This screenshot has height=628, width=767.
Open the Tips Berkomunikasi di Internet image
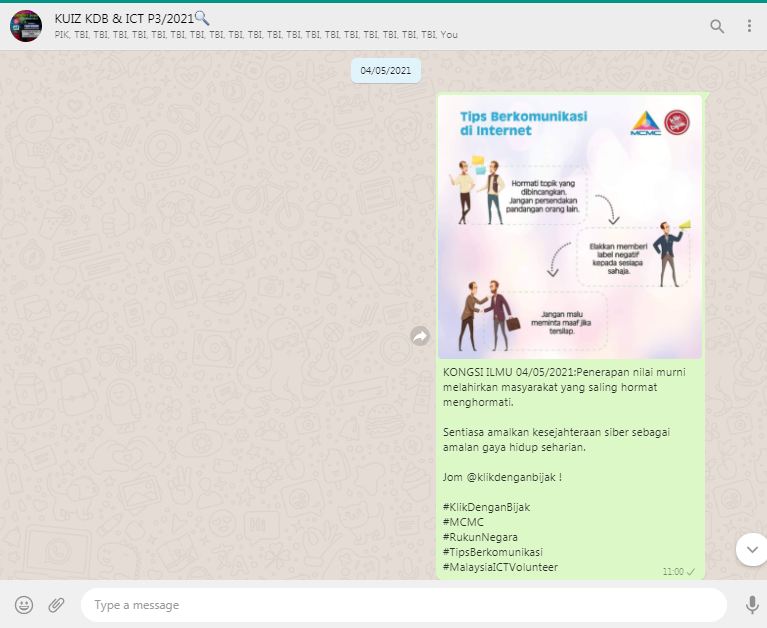570,228
